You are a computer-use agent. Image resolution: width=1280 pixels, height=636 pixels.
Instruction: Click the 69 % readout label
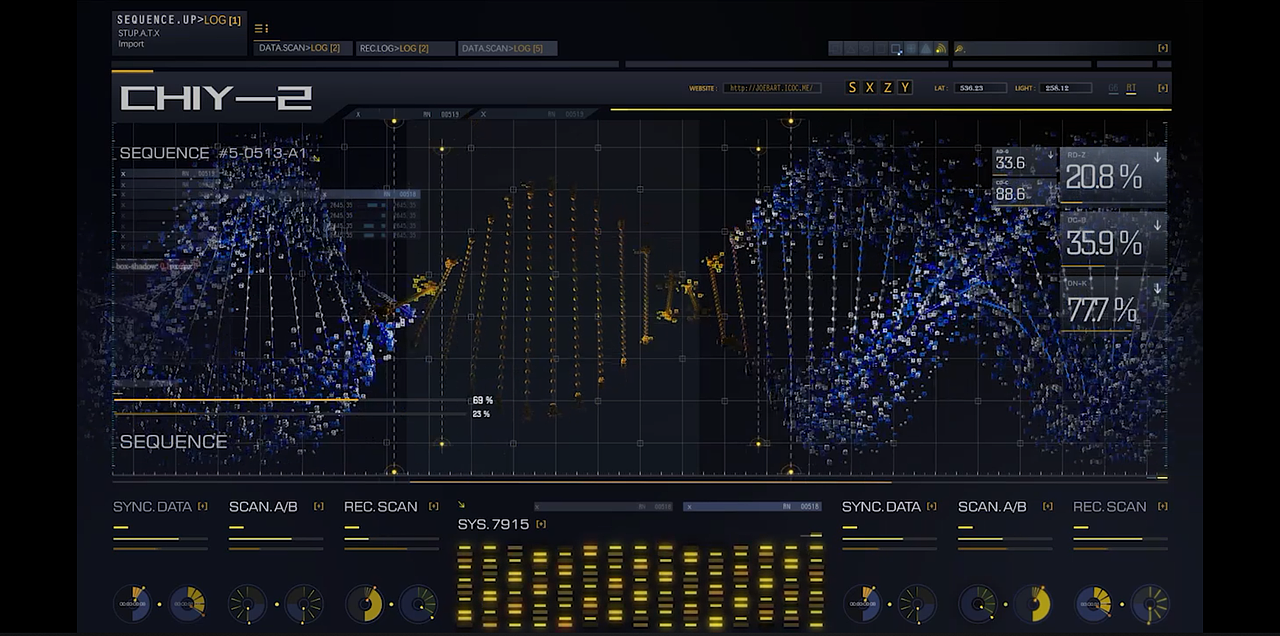483,400
